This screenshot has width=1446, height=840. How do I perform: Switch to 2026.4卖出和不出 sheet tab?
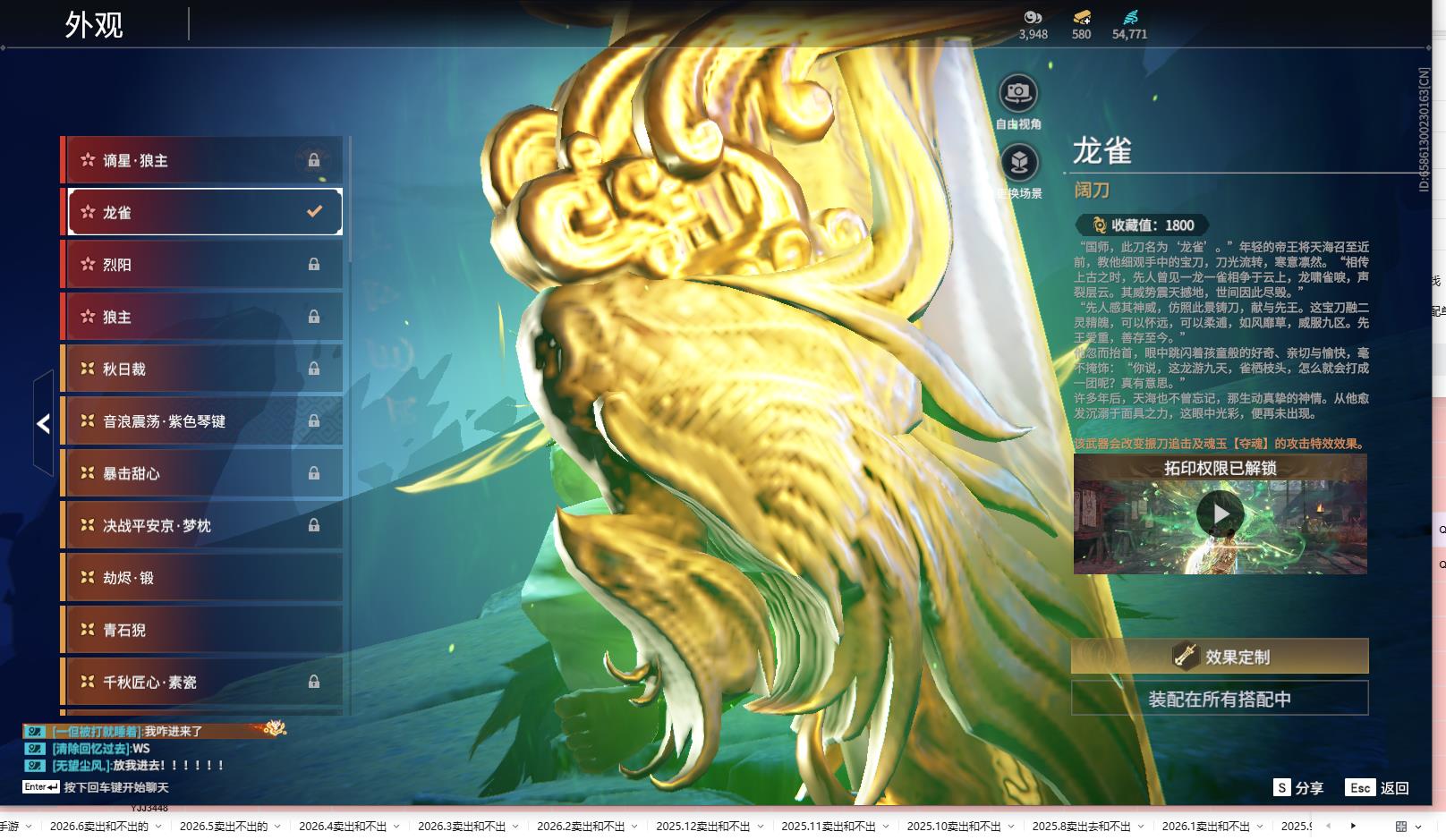tap(343, 827)
